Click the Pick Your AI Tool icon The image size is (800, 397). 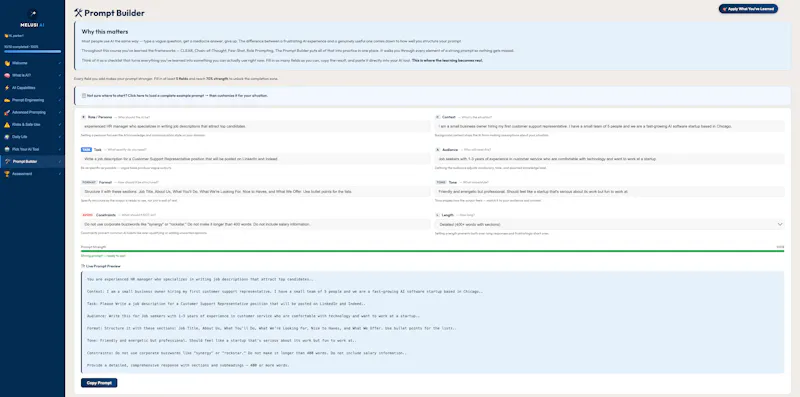coord(7,149)
